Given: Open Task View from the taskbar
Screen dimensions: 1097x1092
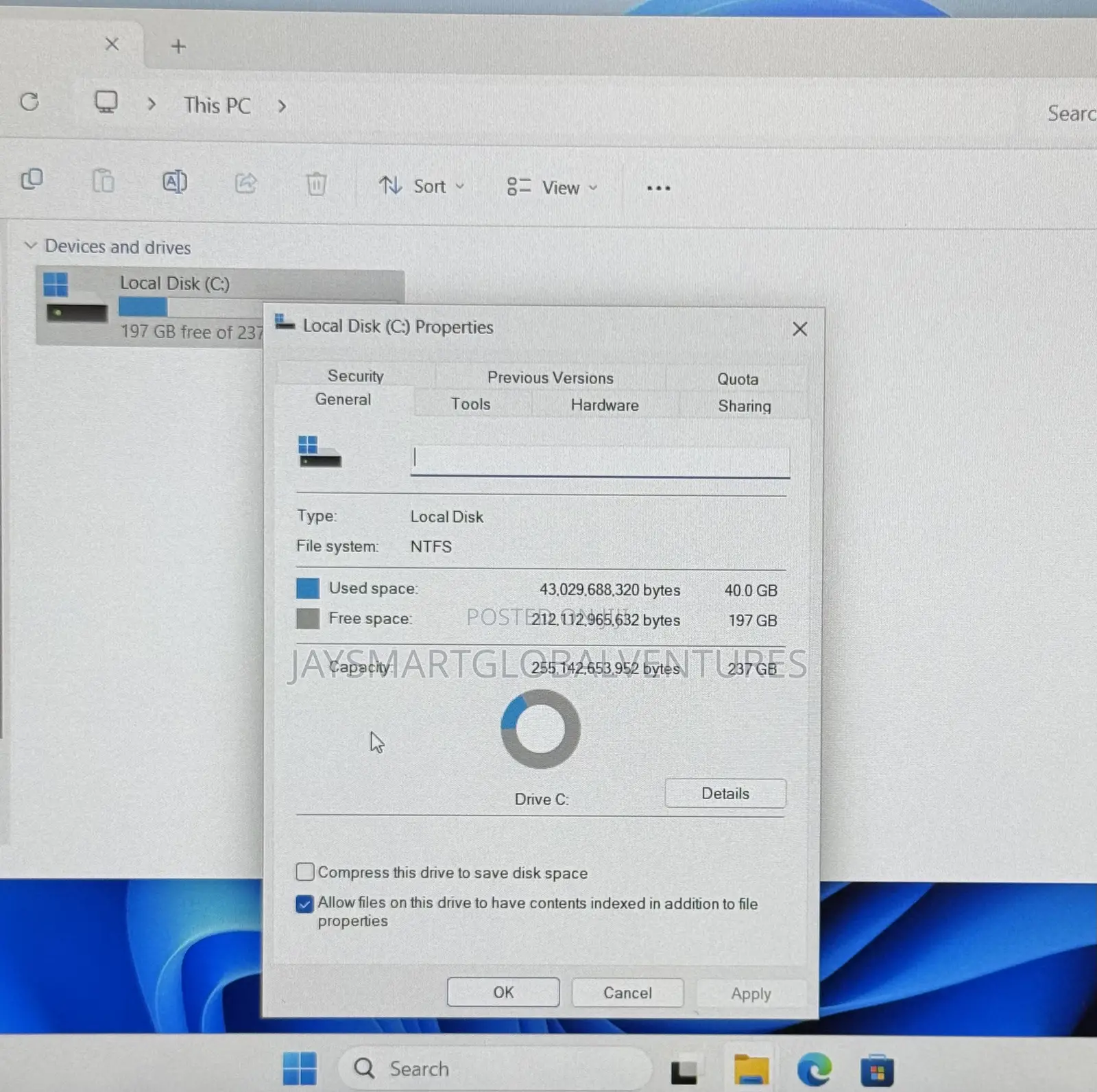Looking at the screenshot, I should coord(684,1071).
